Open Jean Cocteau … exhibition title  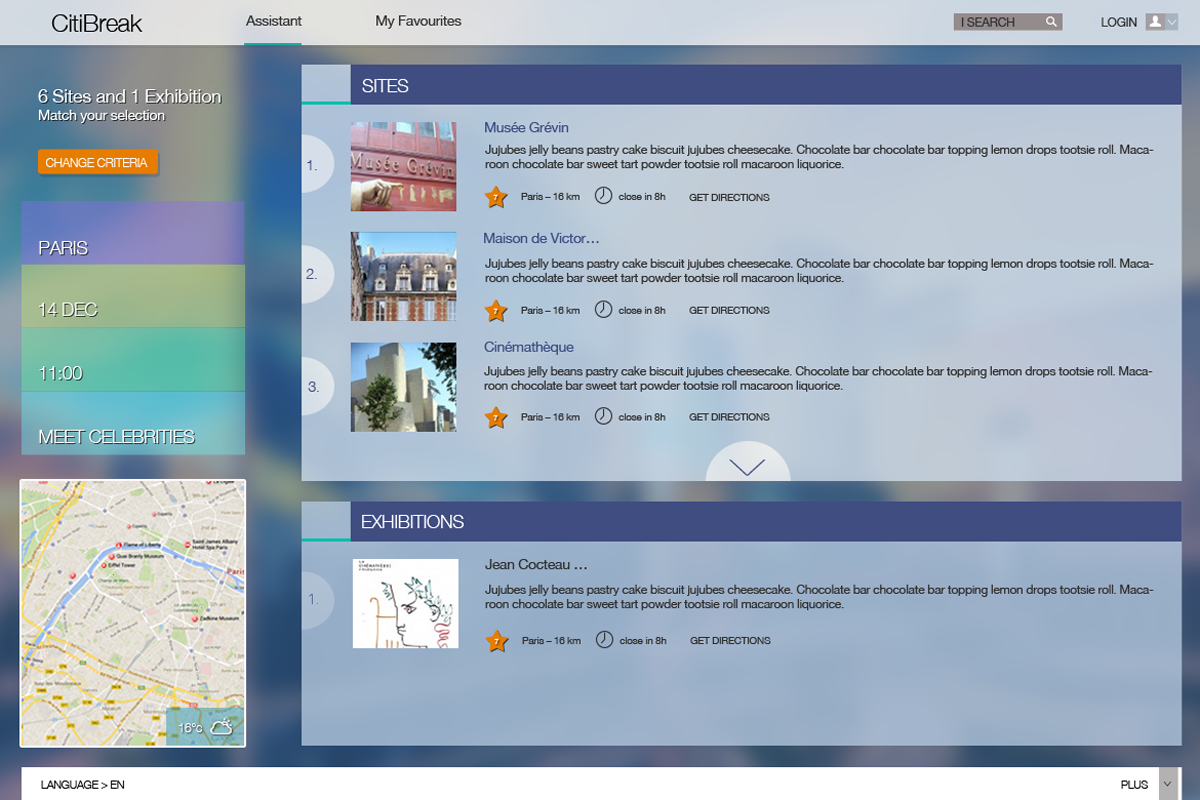(x=536, y=565)
